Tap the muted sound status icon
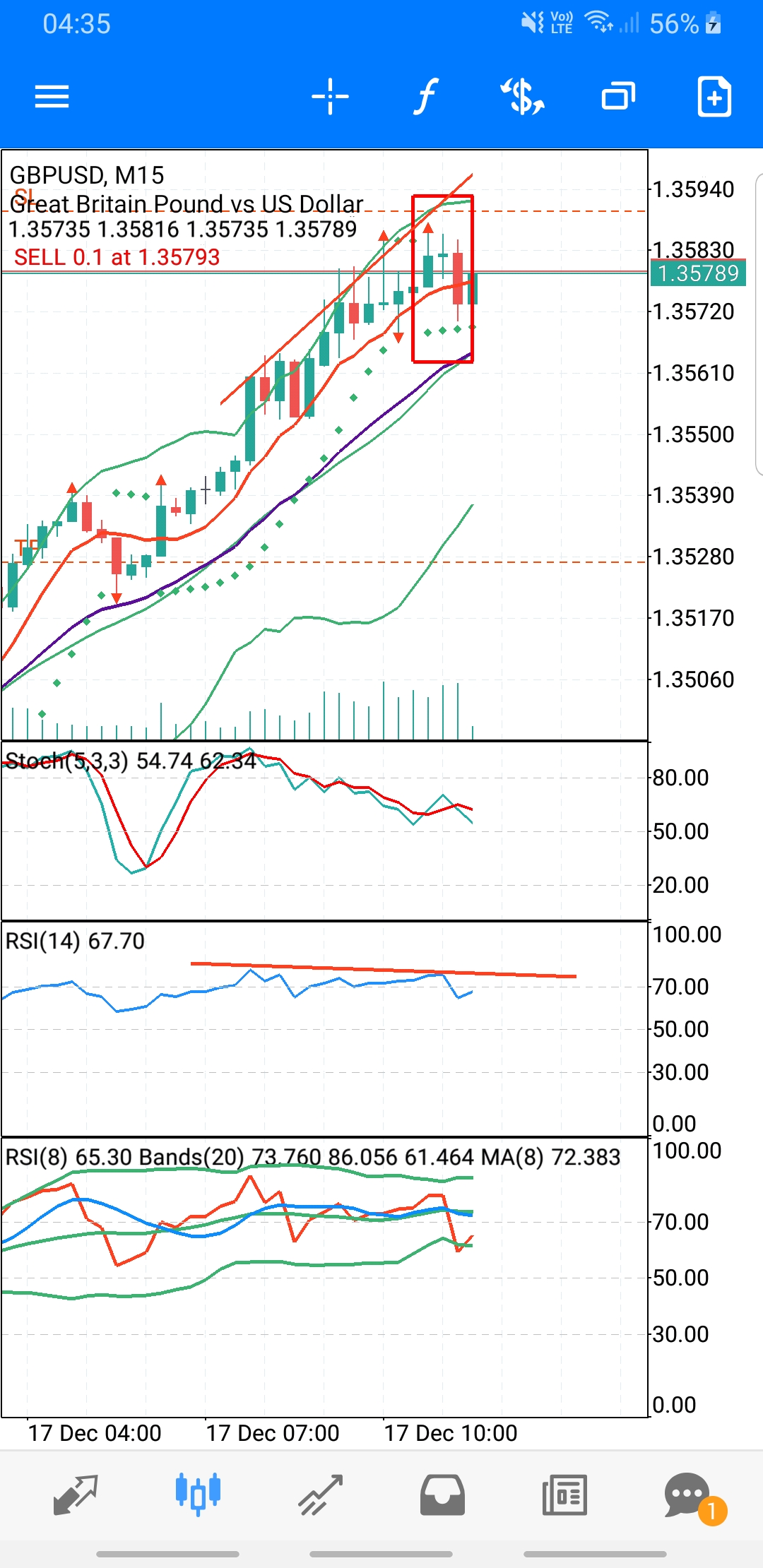The image size is (763, 1568). [533, 23]
